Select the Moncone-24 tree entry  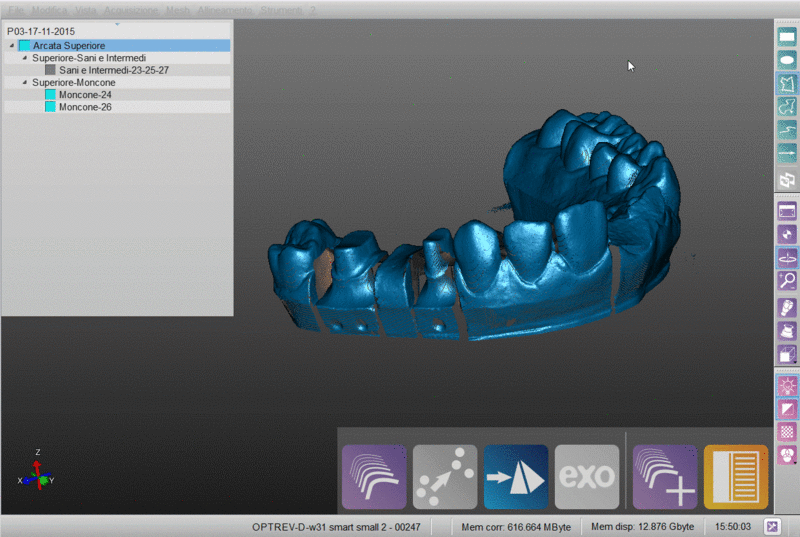[x=84, y=95]
